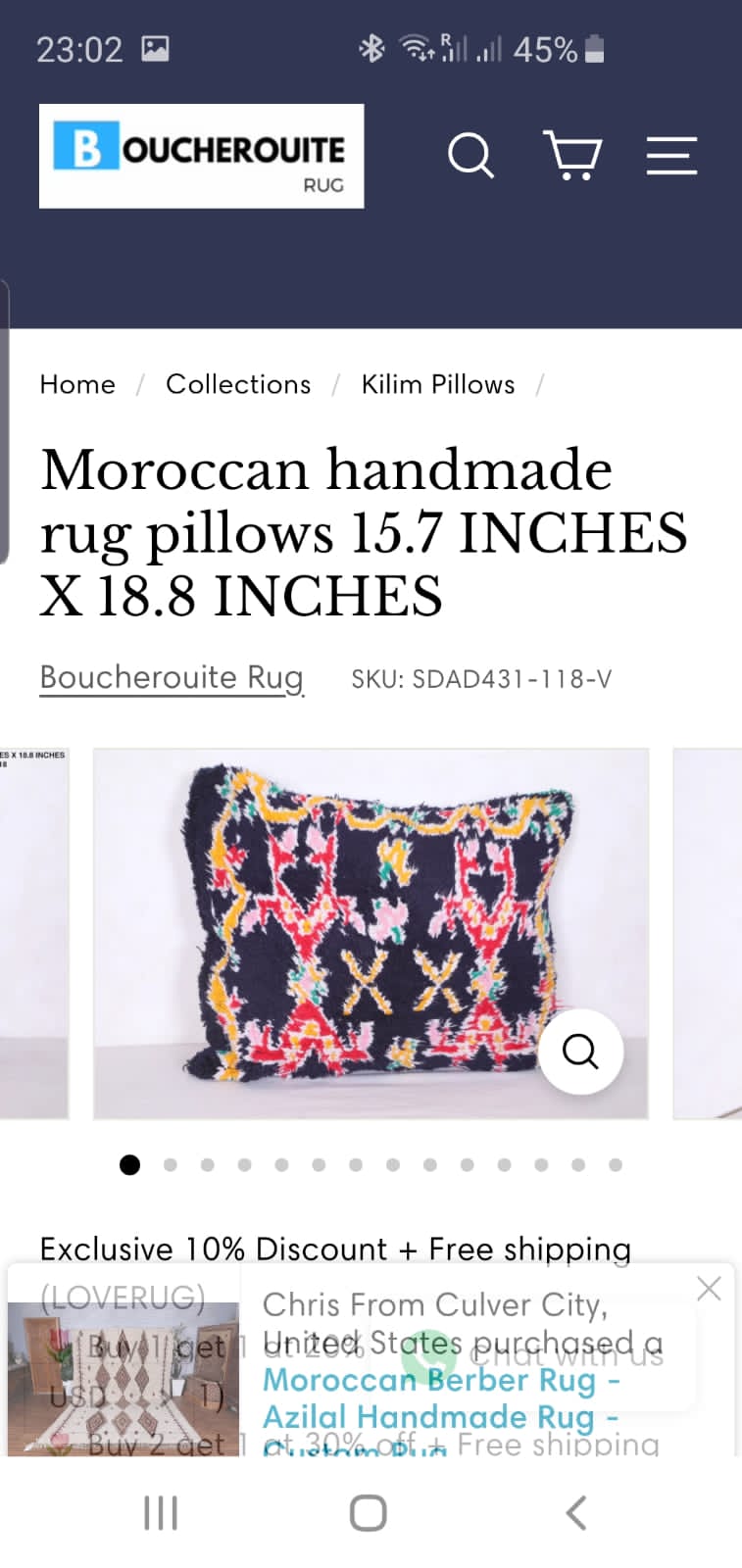This screenshot has height=1568, width=742.
Task: Click the Boucherouite Rug logo
Action: coord(201,156)
